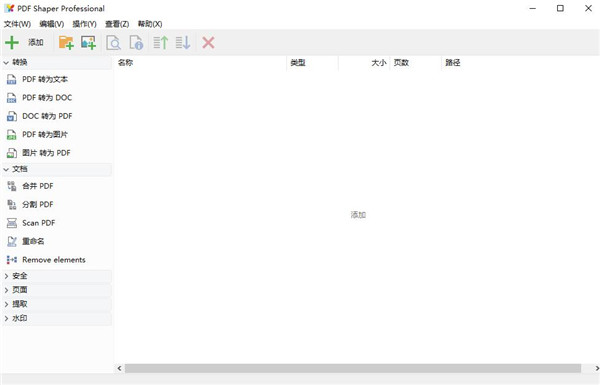Open the 操作(Y) menu
Viewport: 600px width, 385px height.
coord(84,24)
